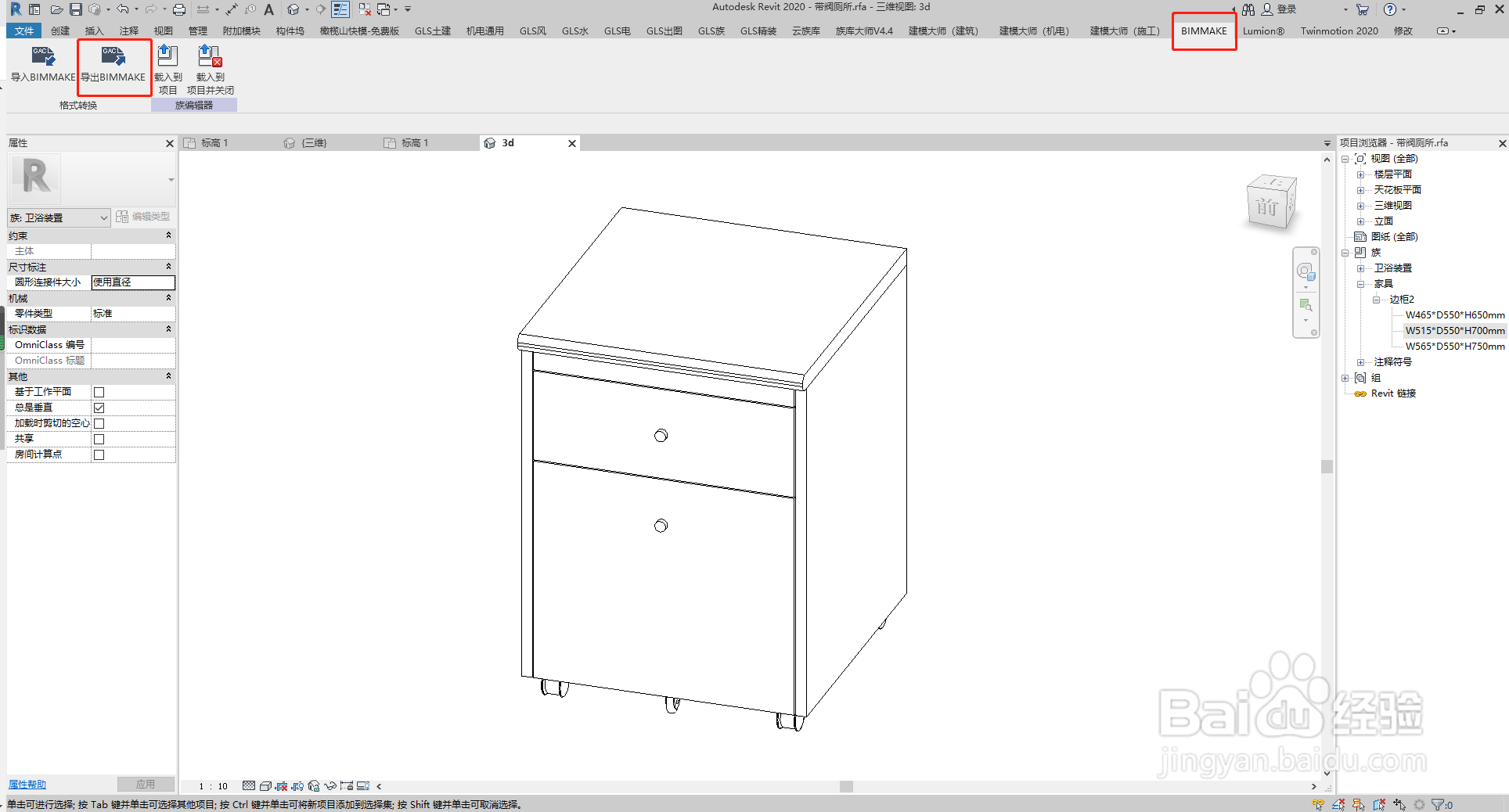Click the Default 3D View house icon
The height and width of the screenshot is (812, 1509).
point(293,9)
